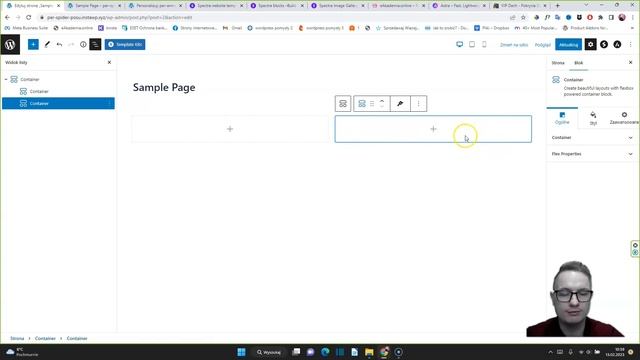Open options for the highlighted Container row
The image size is (640, 360).
109,103
